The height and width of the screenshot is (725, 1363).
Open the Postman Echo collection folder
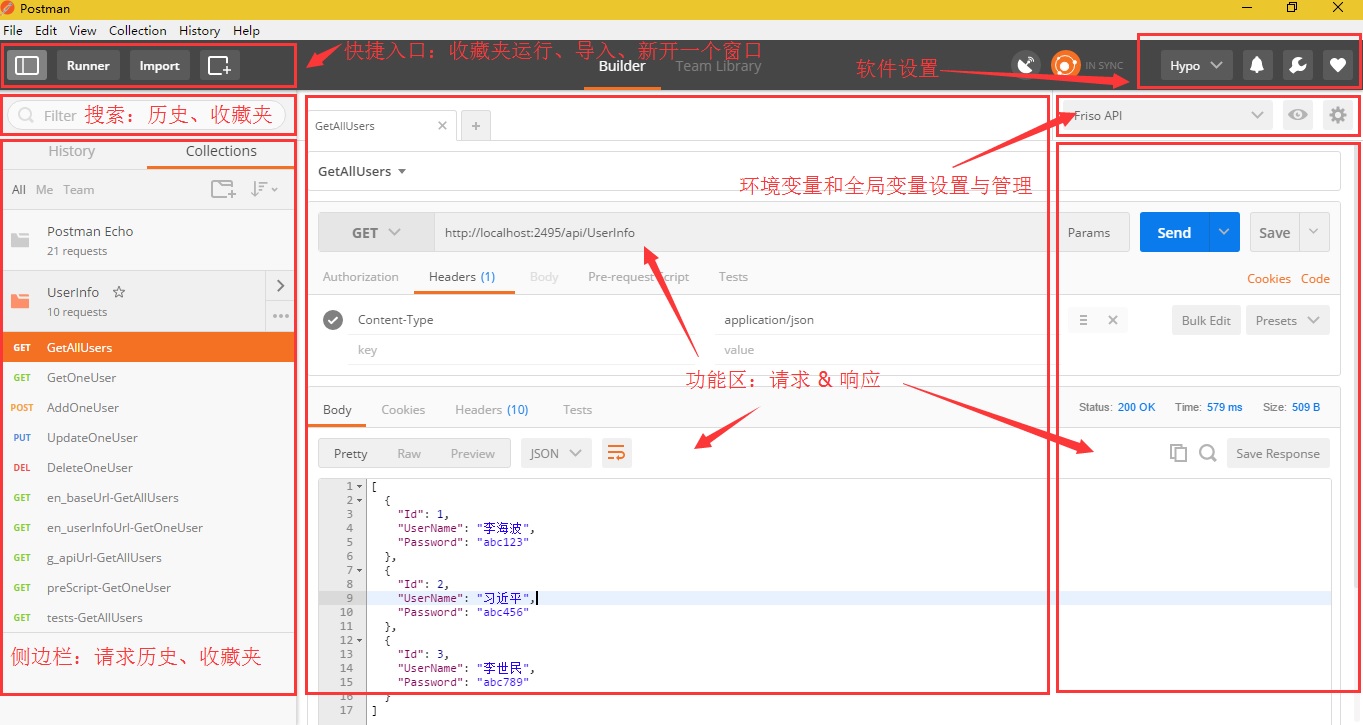pyautogui.click(x=148, y=240)
